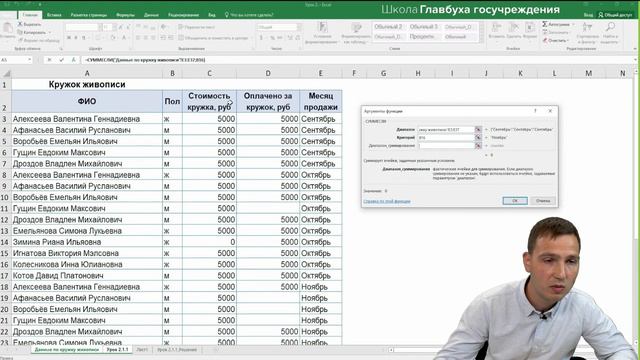Click the collapse-dialog icon beside Диапазон_суммирования field
This screenshot has height=360, width=640.
click(478, 146)
